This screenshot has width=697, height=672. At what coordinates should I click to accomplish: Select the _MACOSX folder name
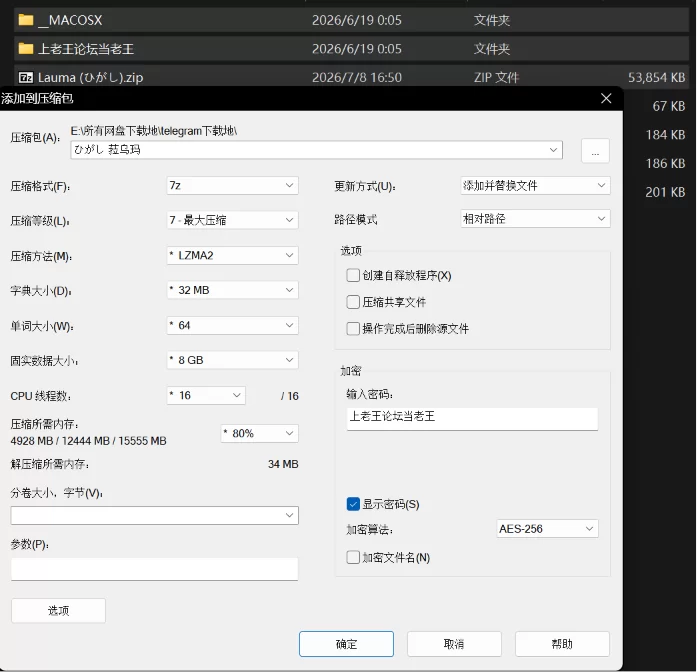(x=70, y=20)
